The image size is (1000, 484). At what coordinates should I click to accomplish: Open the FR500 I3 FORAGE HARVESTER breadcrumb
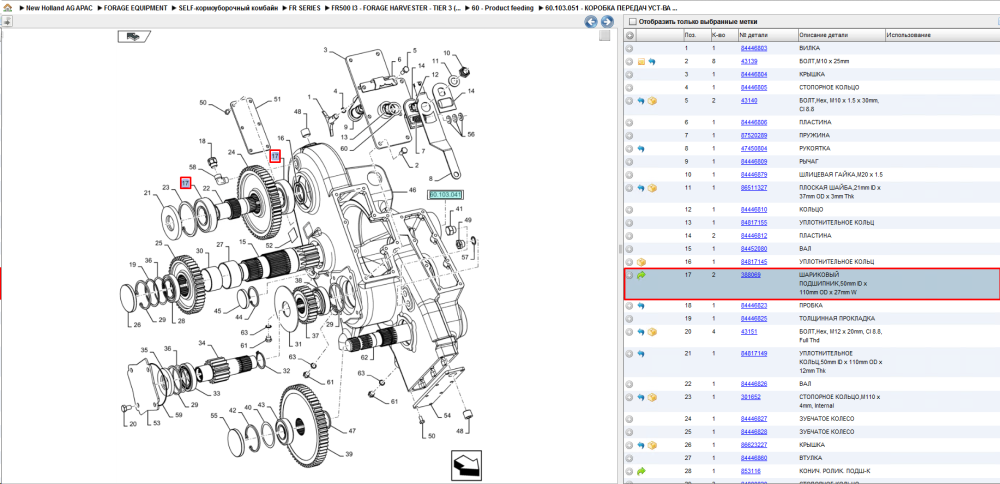pos(397,8)
